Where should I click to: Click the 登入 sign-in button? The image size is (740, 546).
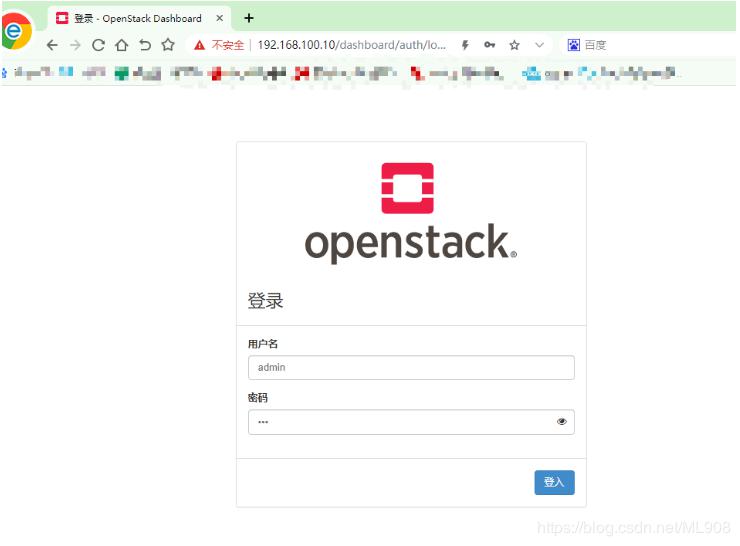pos(554,482)
